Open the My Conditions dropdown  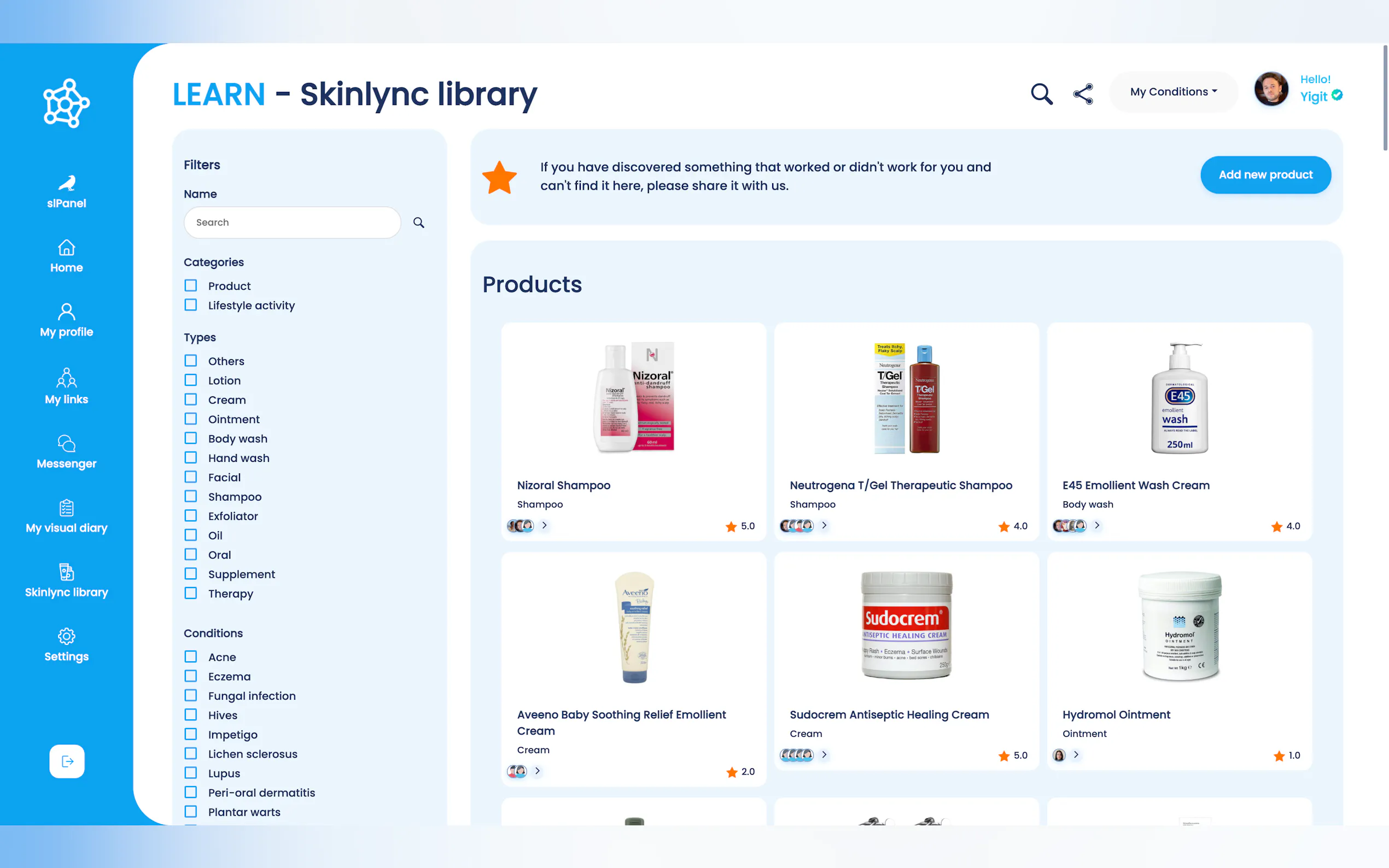coord(1173,92)
